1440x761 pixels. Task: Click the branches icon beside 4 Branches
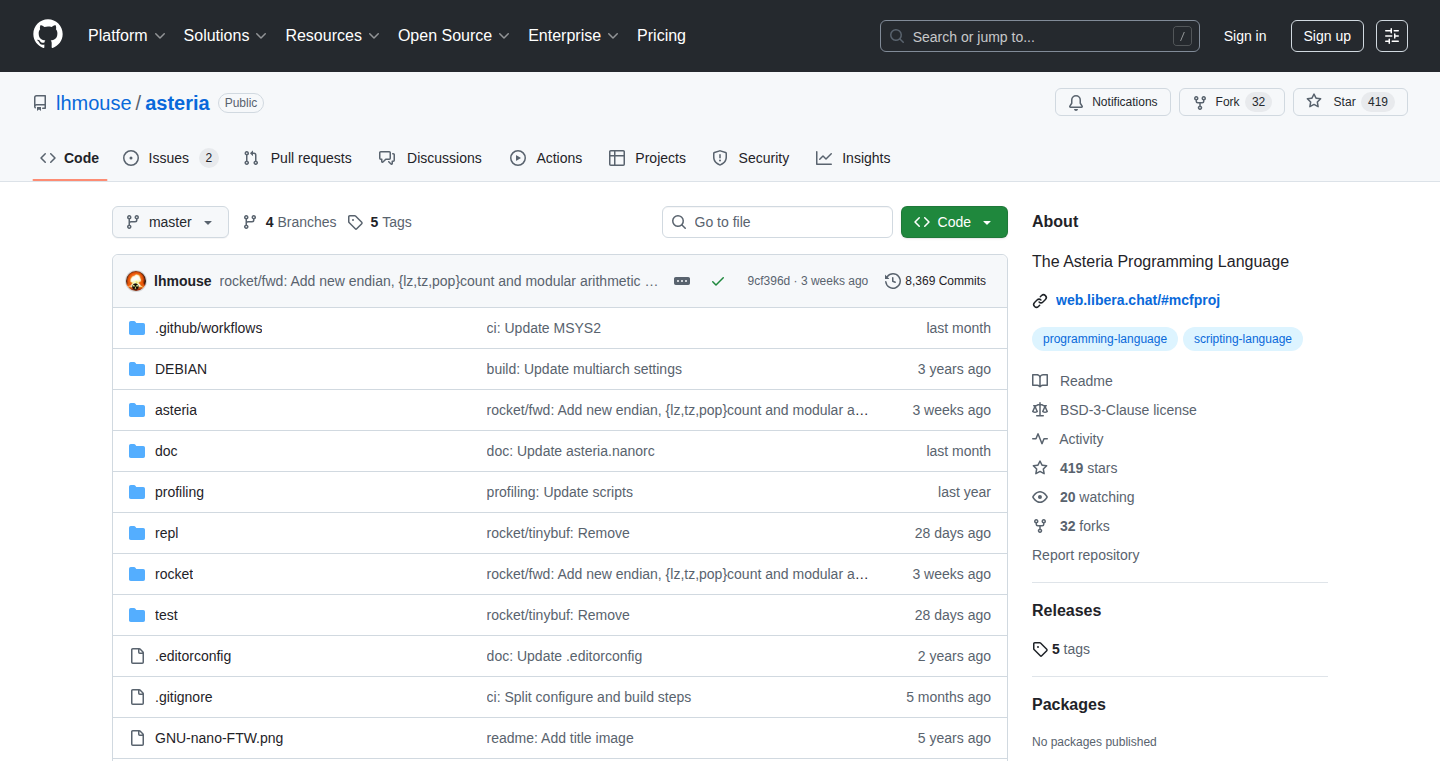(x=250, y=222)
